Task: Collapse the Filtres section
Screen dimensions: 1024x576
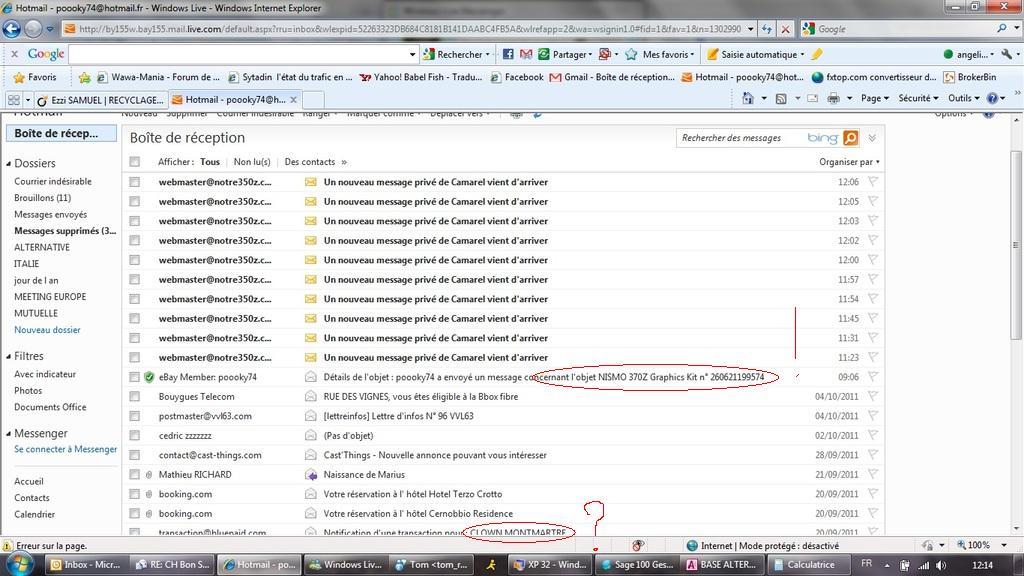Action: (8, 357)
